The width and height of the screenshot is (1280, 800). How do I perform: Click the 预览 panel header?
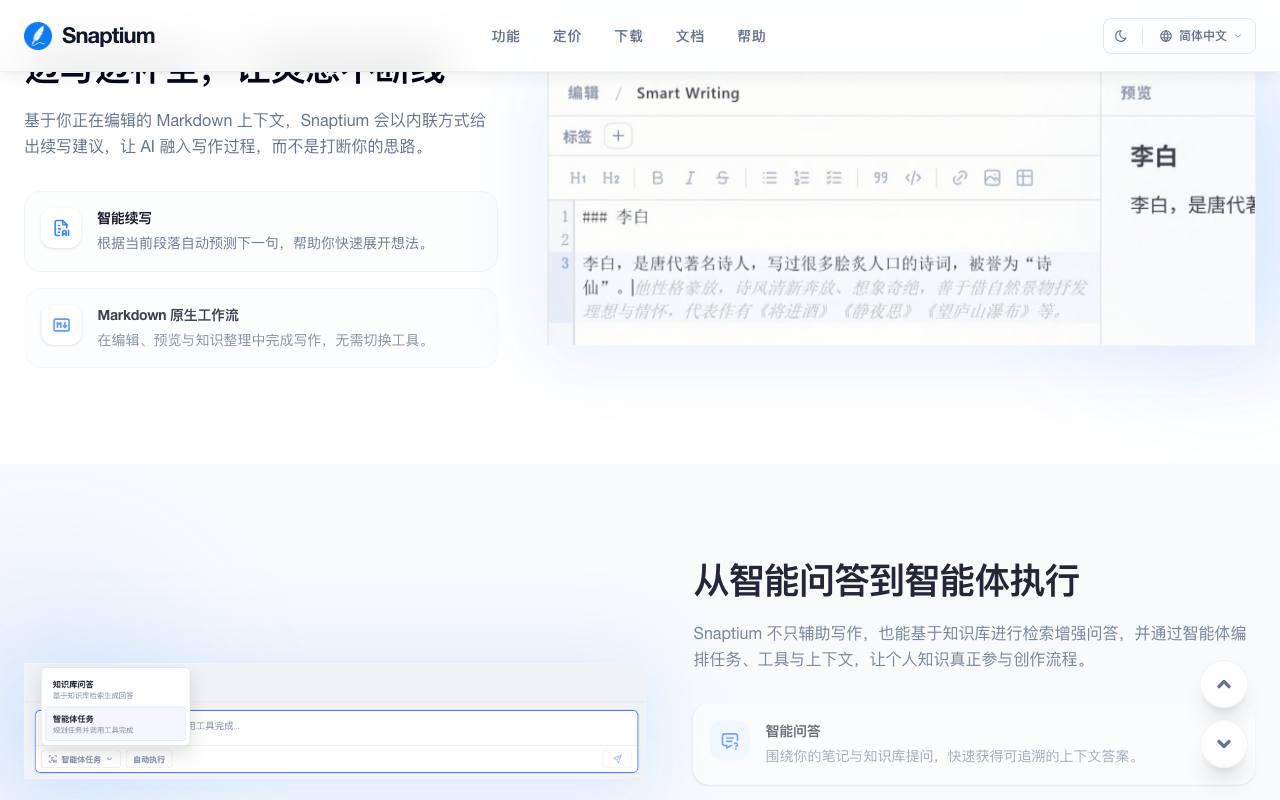[x=1136, y=93]
